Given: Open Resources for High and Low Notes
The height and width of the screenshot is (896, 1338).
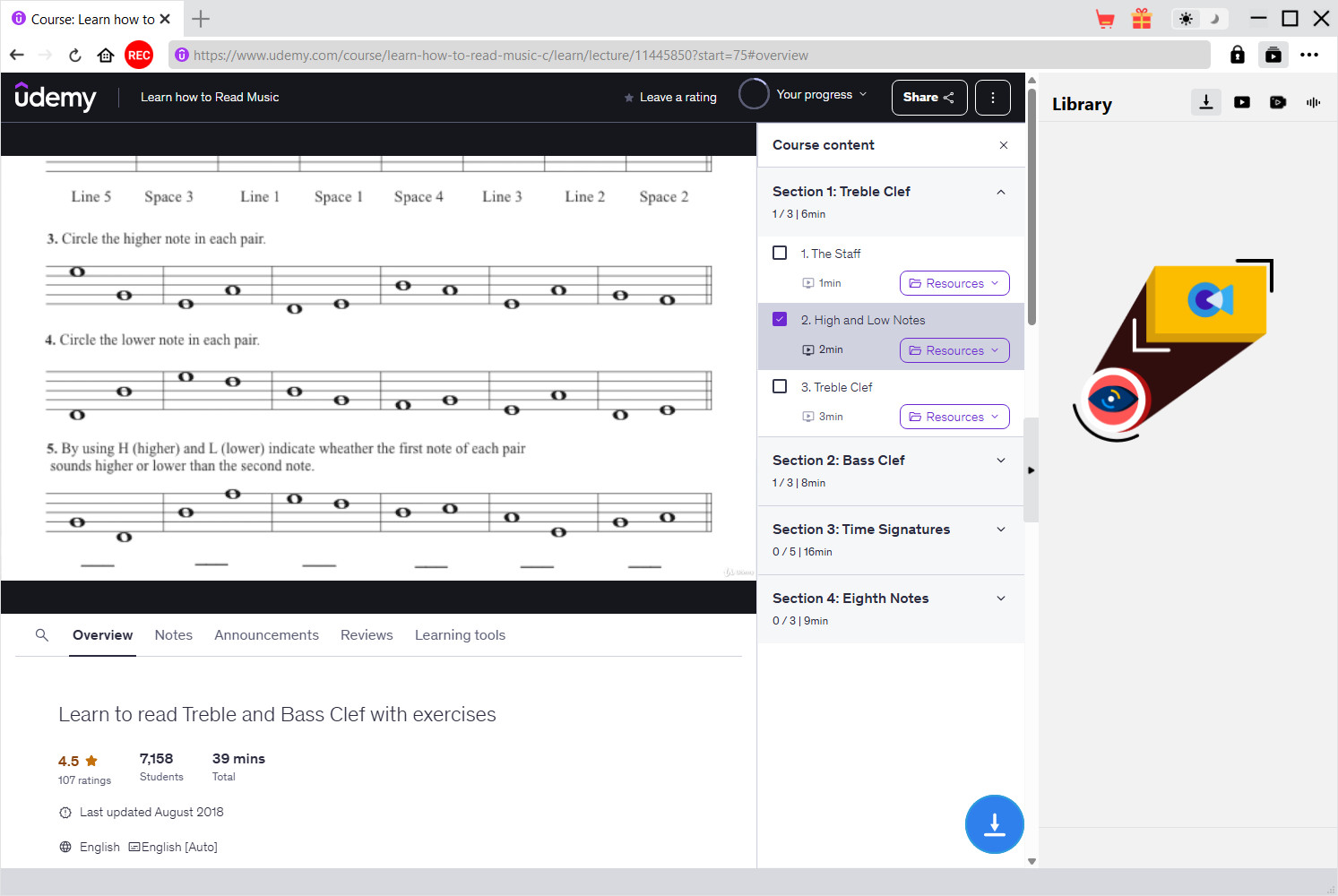Looking at the screenshot, I should [x=954, y=350].
